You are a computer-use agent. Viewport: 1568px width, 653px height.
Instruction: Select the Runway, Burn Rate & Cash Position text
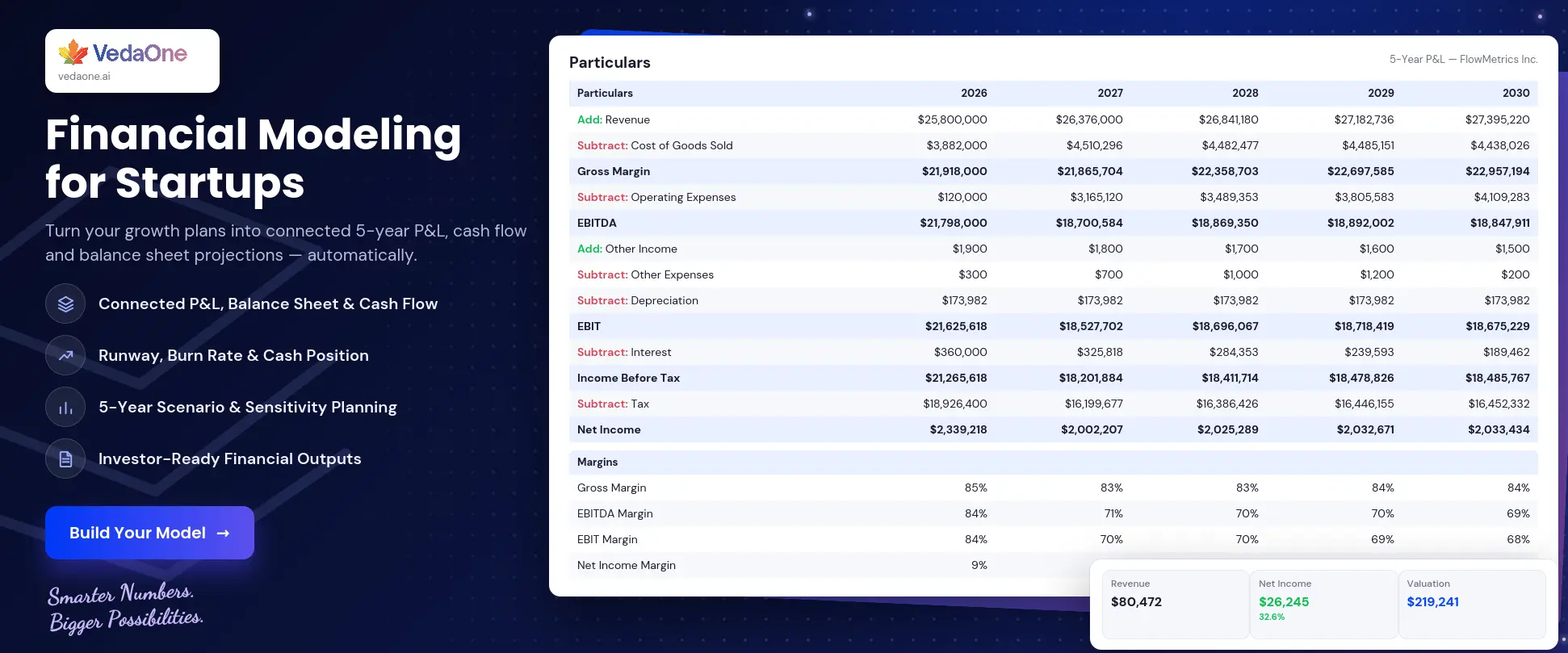[233, 355]
